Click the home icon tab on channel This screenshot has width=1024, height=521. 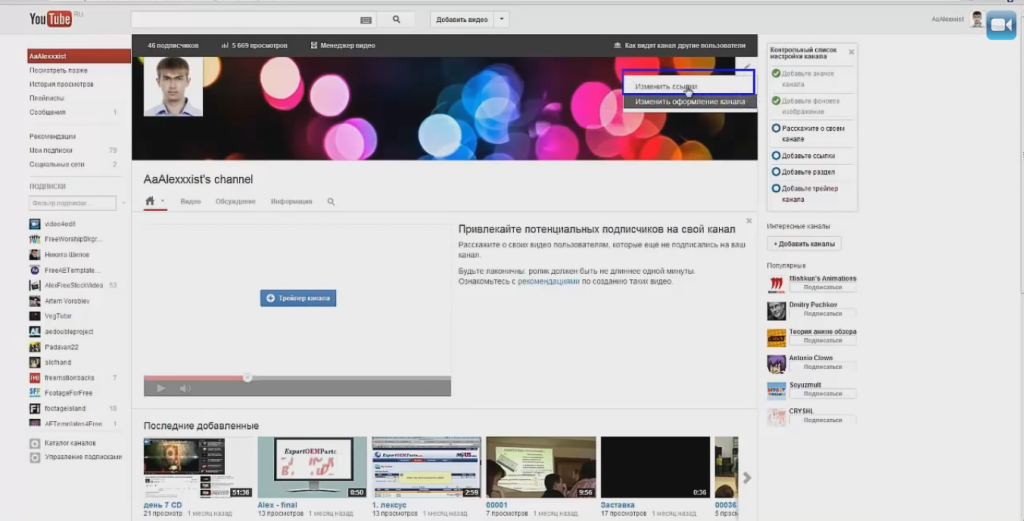point(150,201)
